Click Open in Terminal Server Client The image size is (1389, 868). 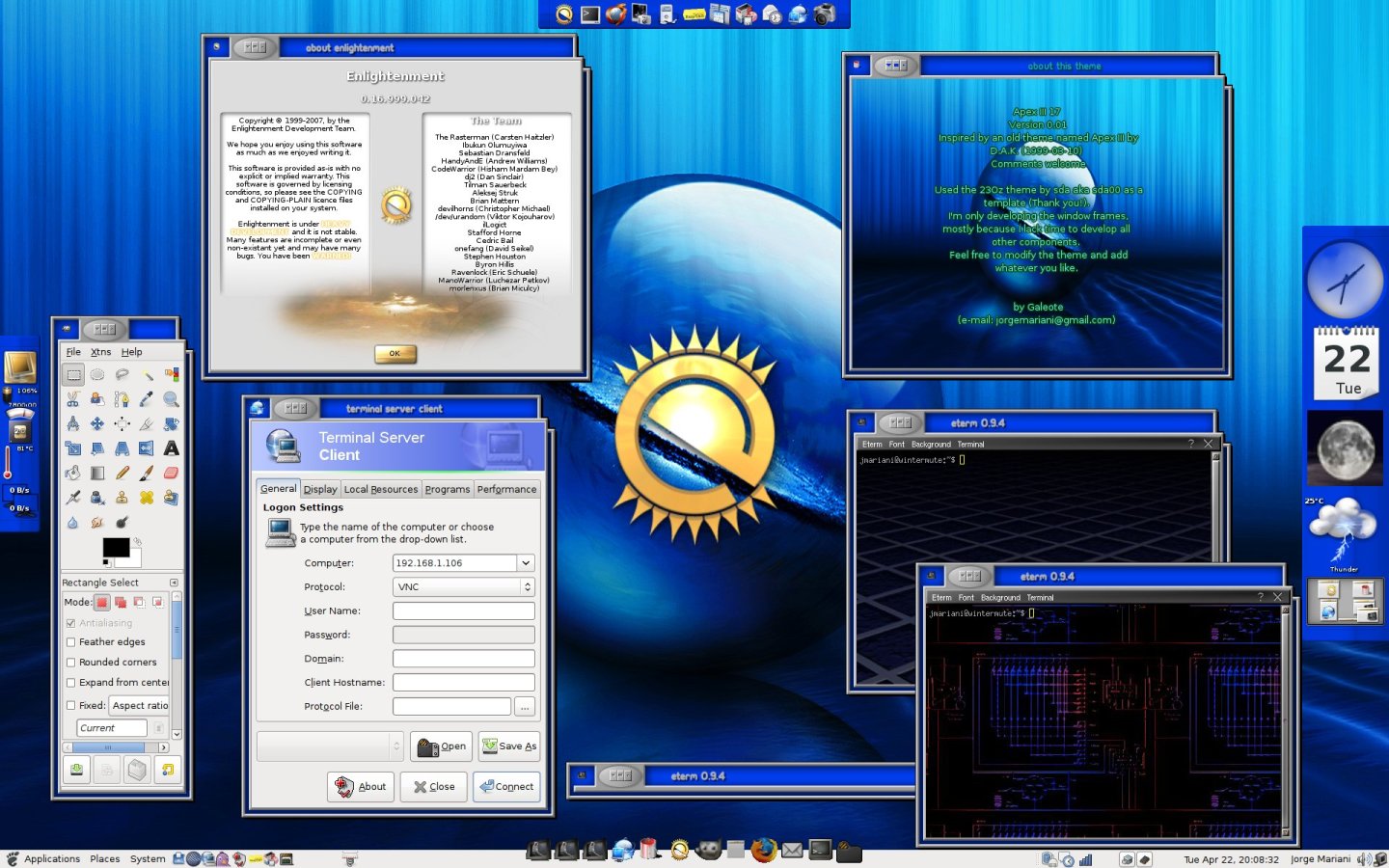[x=442, y=746]
